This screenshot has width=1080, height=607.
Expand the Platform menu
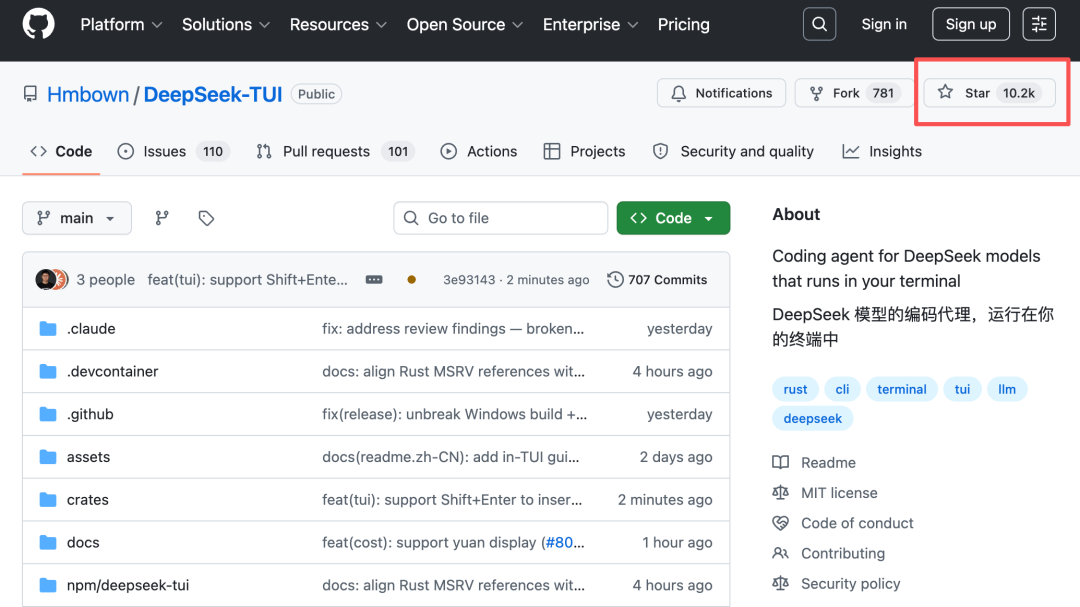click(x=121, y=25)
